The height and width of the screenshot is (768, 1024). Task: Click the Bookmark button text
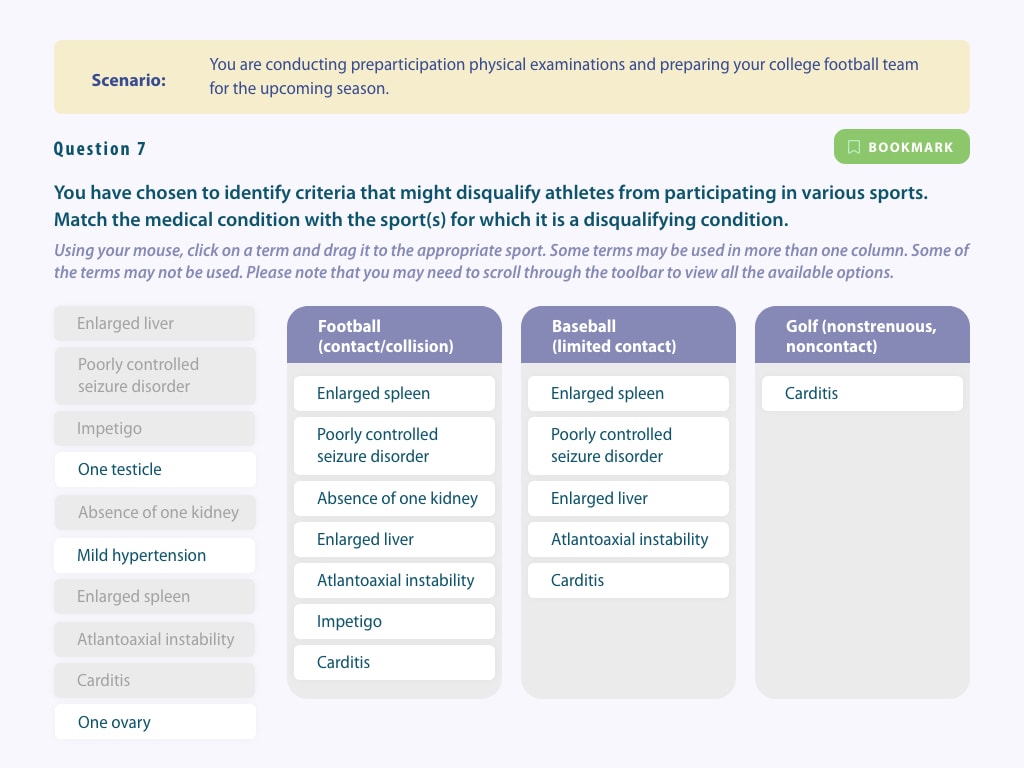(910, 147)
